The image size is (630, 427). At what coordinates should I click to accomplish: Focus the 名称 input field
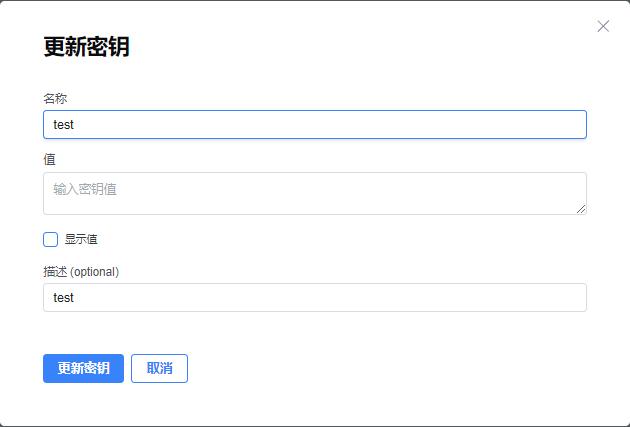pyautogui.click(x=314, y=124)
